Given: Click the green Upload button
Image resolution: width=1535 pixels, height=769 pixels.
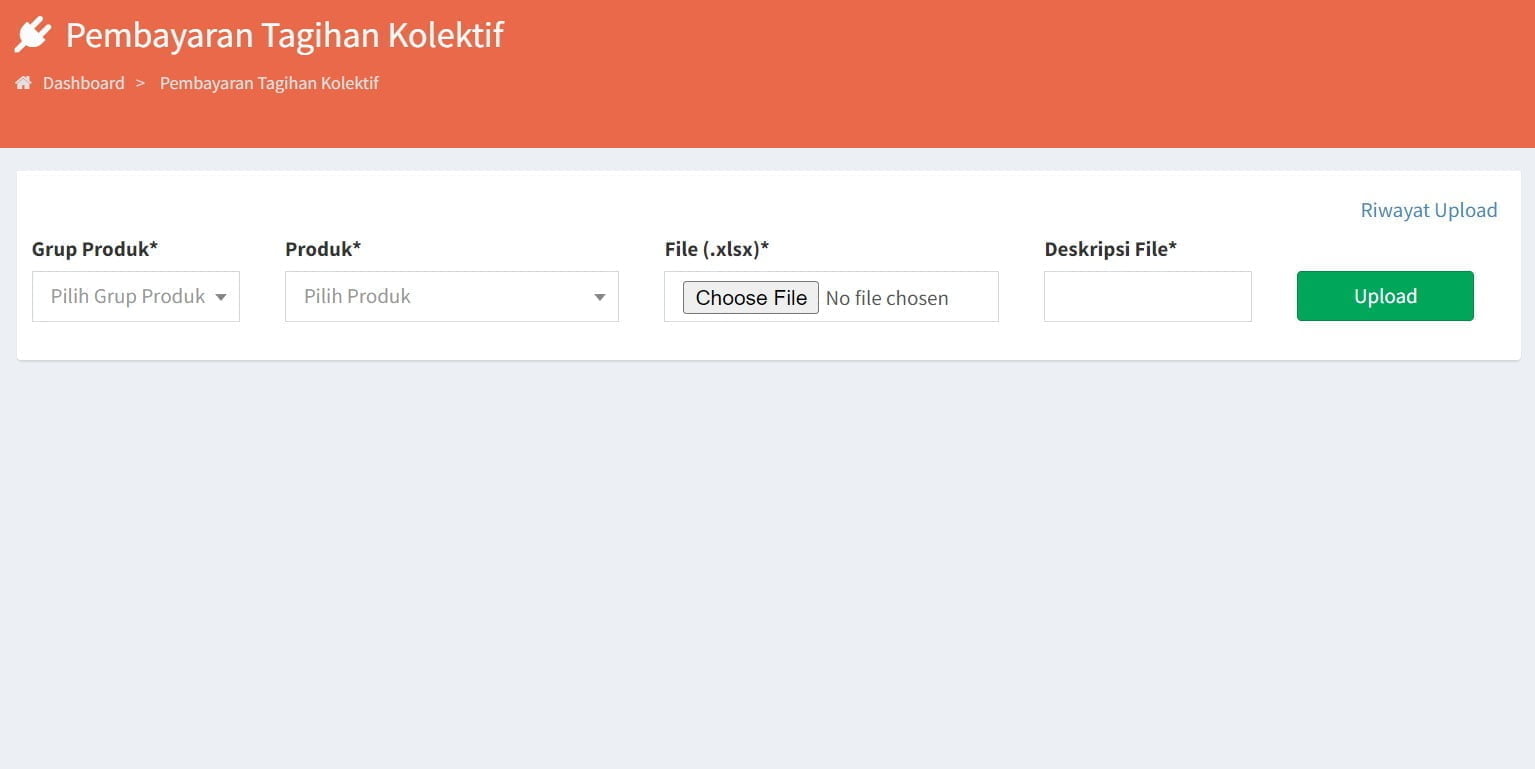Looking at the screenshot, I should 1384,296.
